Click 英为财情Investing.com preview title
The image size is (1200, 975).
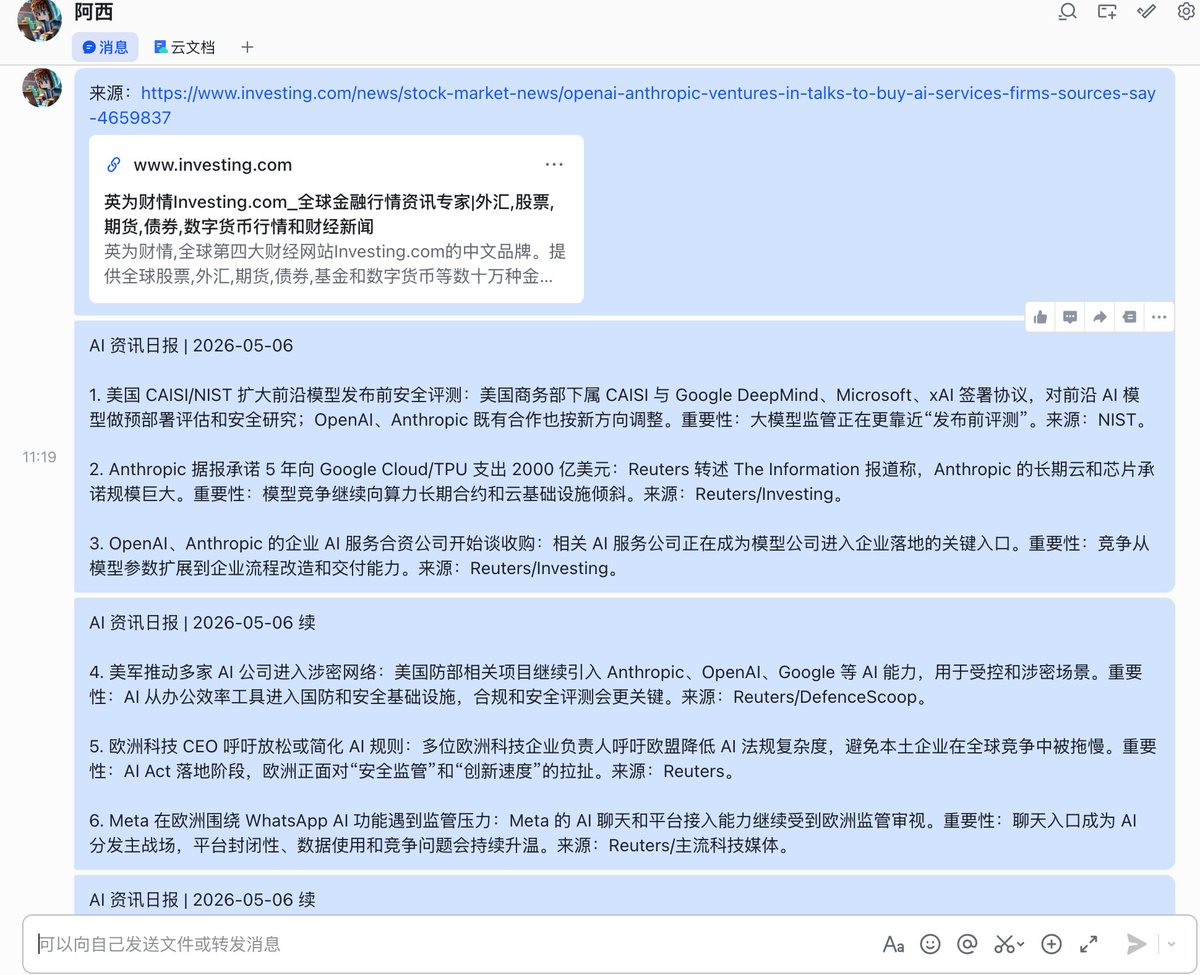(x=329, y=214)
